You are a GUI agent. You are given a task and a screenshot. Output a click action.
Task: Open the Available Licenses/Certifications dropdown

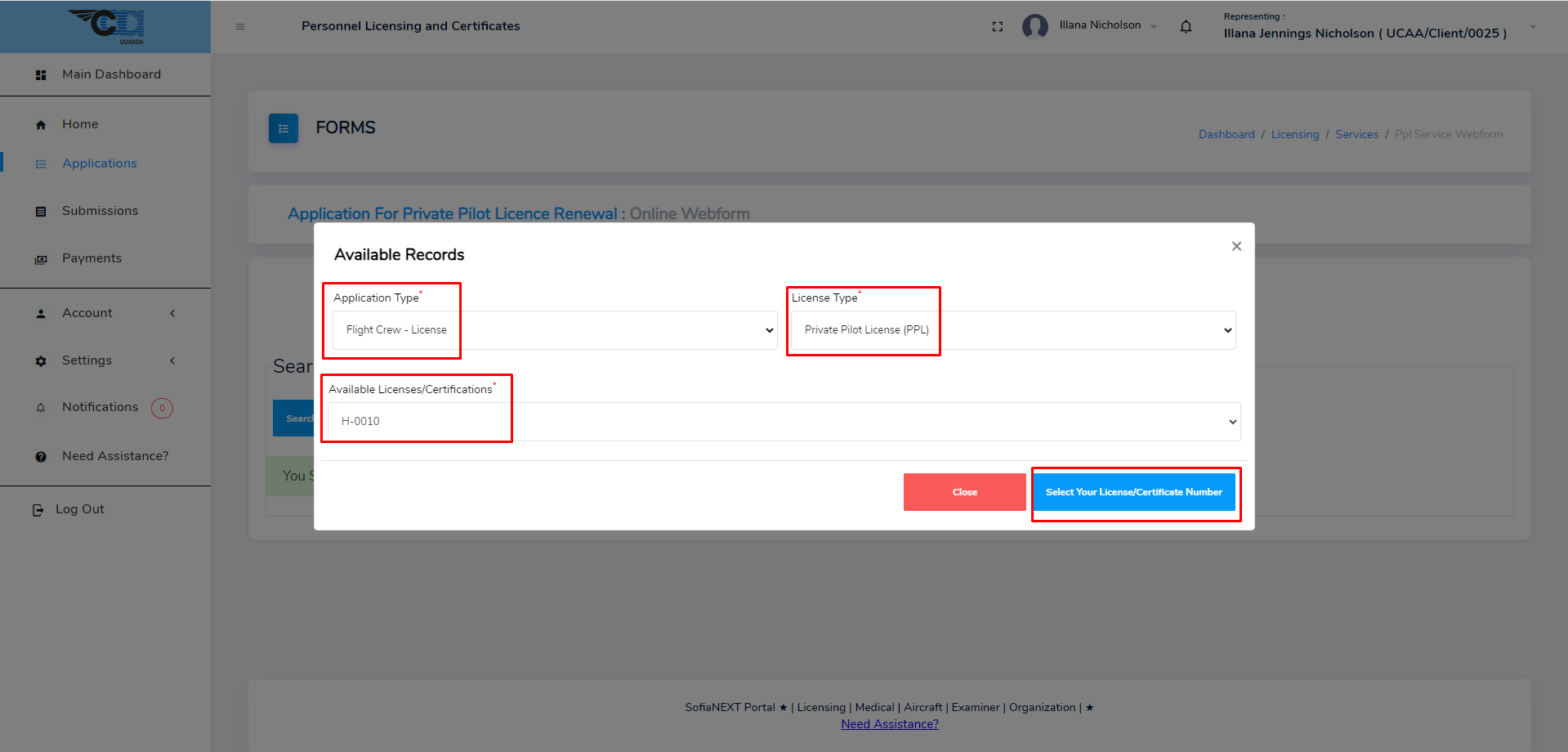point(784,422)
